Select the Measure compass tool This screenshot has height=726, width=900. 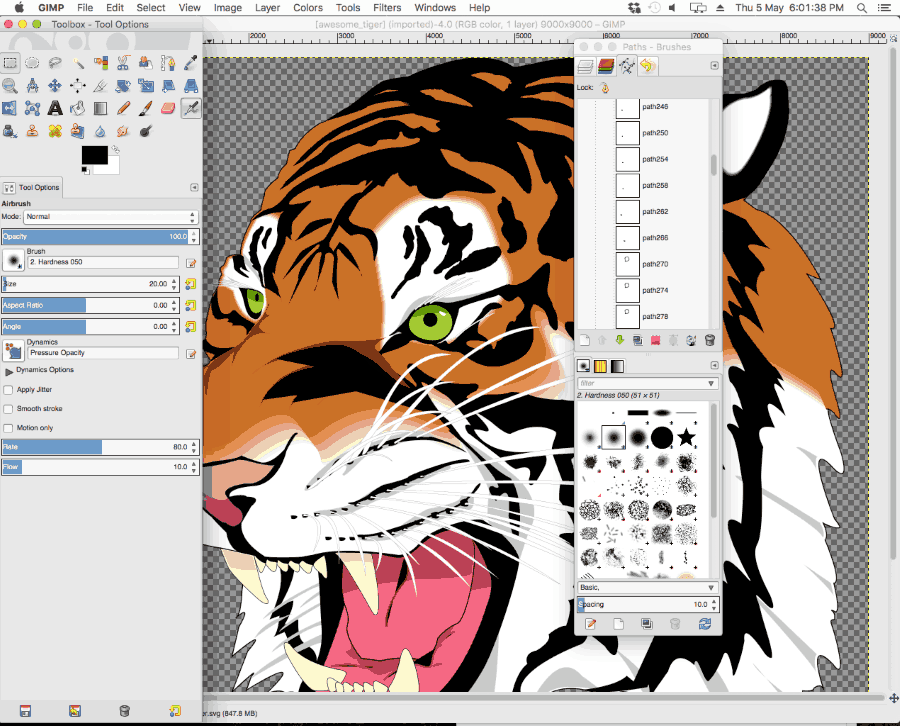point(32,86)
